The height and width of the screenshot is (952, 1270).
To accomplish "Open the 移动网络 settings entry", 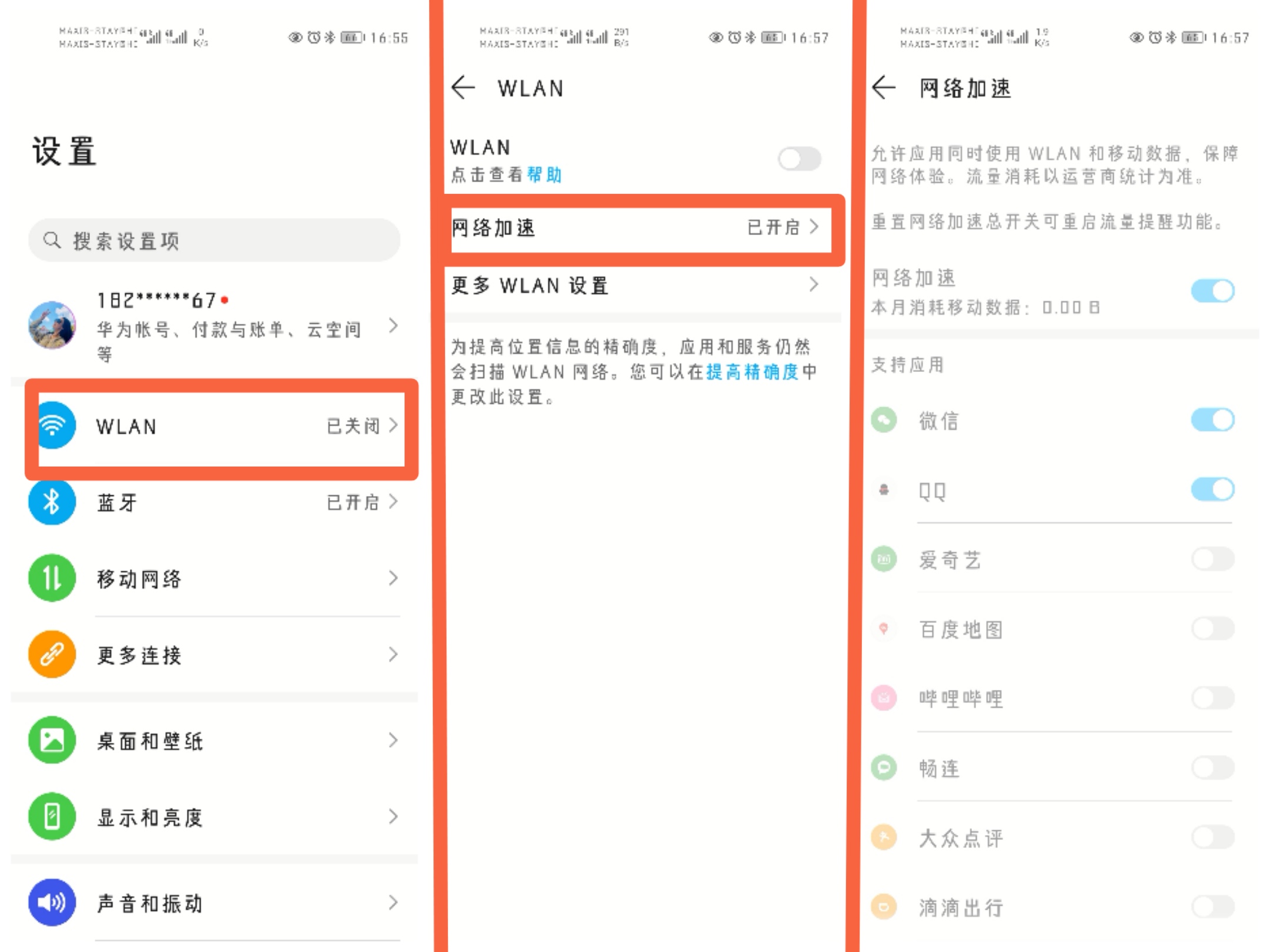I will pos(215,579).
